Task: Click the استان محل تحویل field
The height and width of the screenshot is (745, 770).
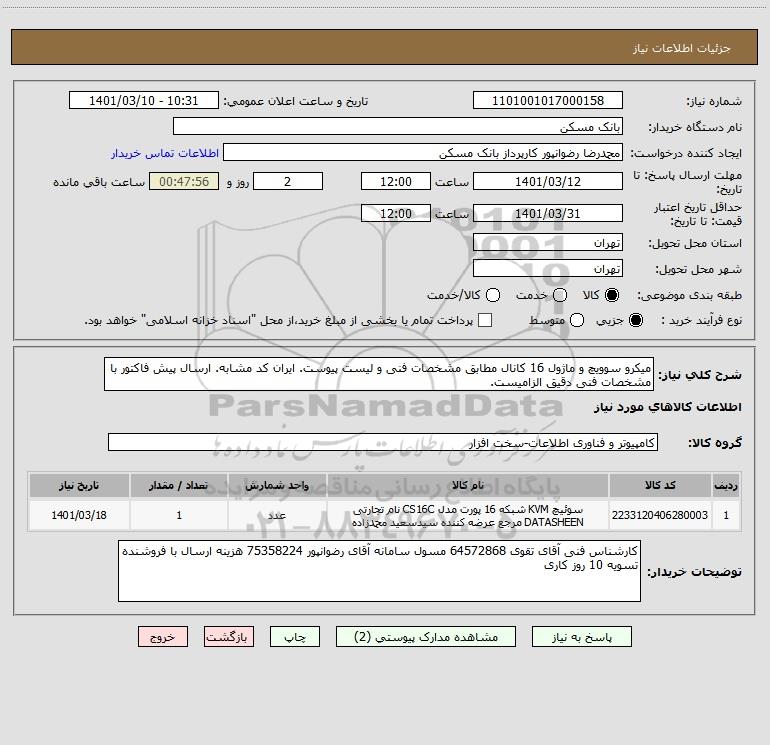Action: pos(547,243)
